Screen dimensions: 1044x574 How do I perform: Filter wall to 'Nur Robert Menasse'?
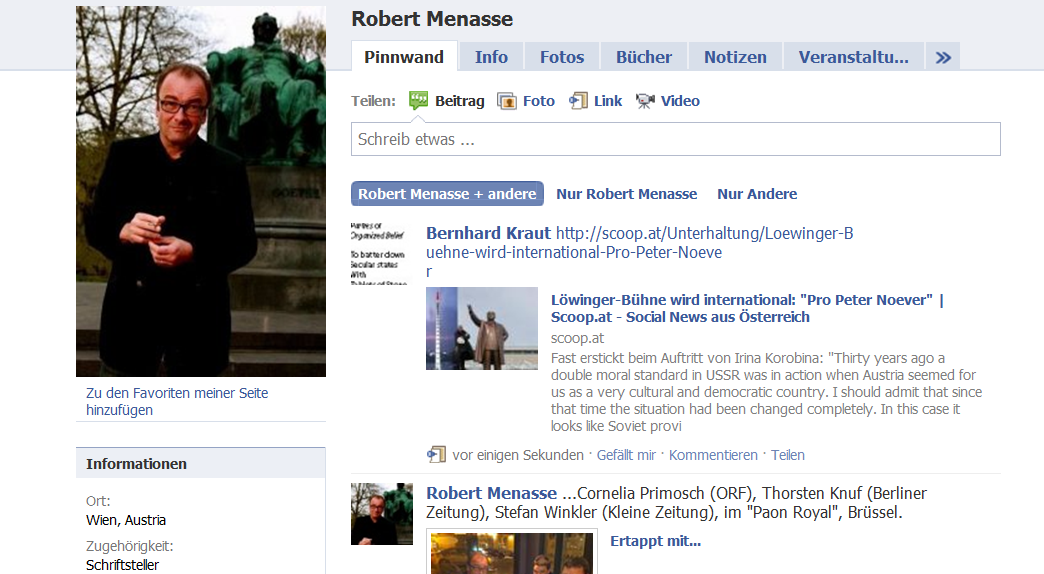pyautogui.click(x=626, y=194)
